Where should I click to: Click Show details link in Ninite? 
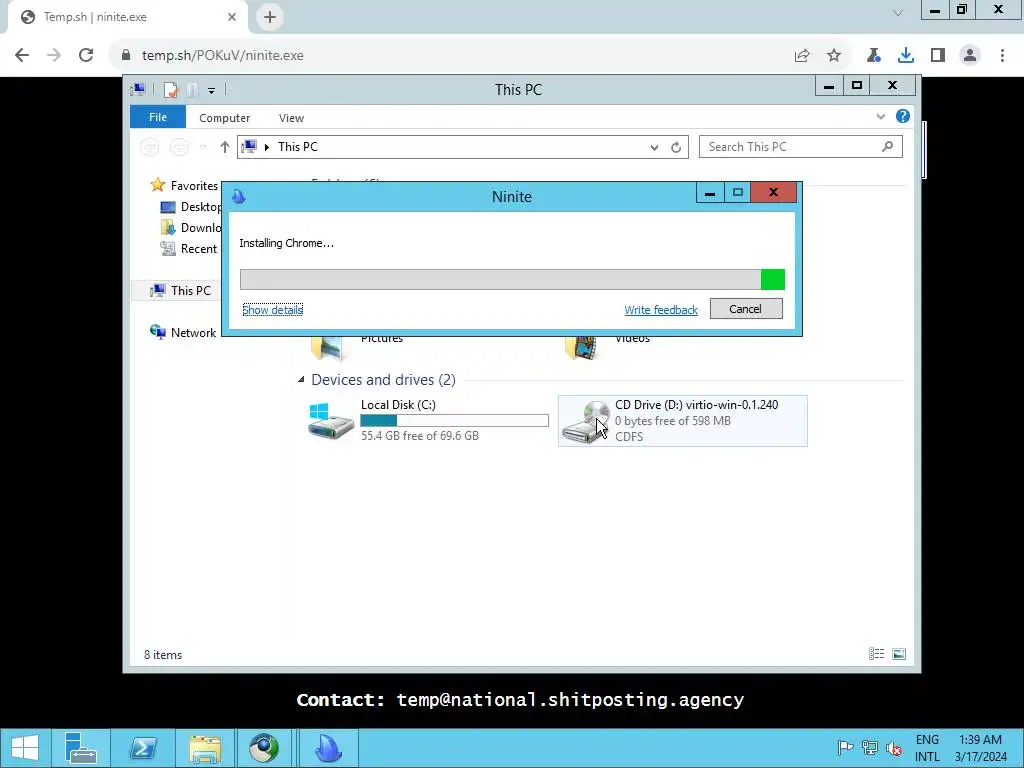(x=272, y=310)
